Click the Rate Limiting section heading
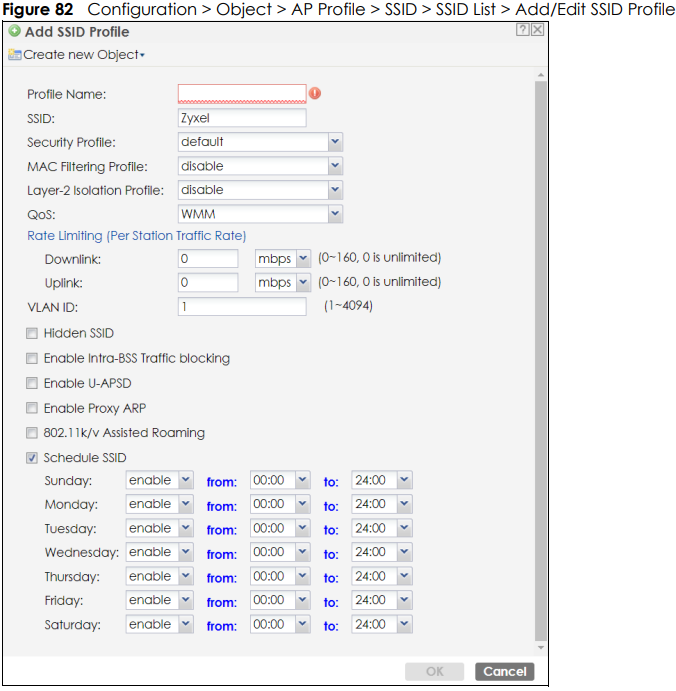The height and width of the screenshot is (691, 676). click(137, 236)
